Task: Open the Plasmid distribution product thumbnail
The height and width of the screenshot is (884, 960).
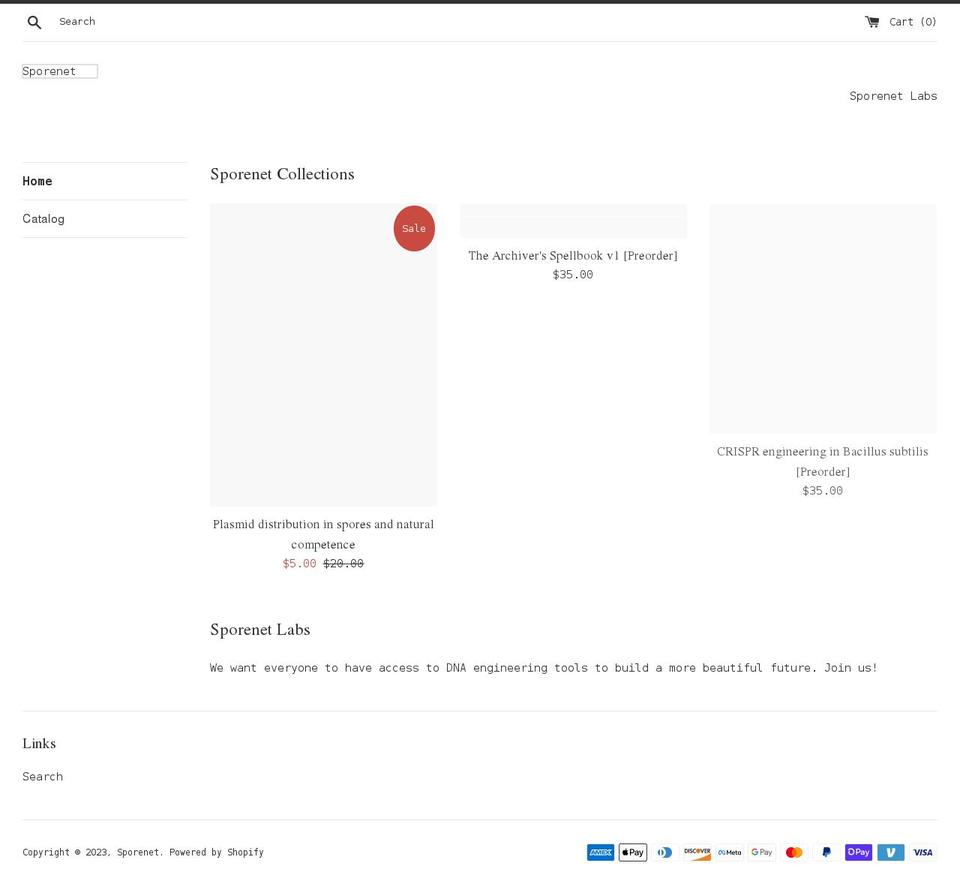Action: [323, 355]
